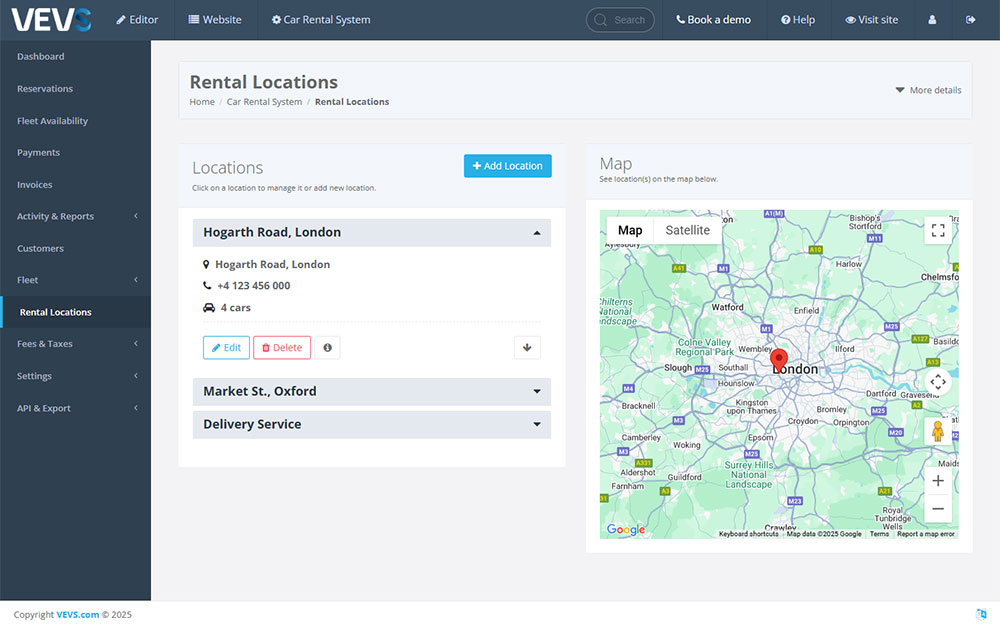This screenshot has height=626, width=1000.
Task: Click the Search field in top bar
Action: point(621,20)
